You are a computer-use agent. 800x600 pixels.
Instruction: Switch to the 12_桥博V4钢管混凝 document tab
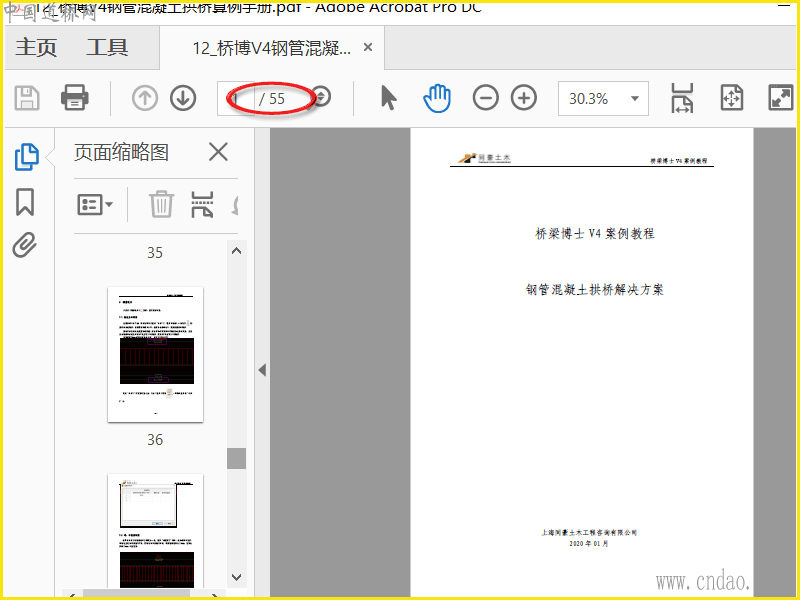click(271, 48)
